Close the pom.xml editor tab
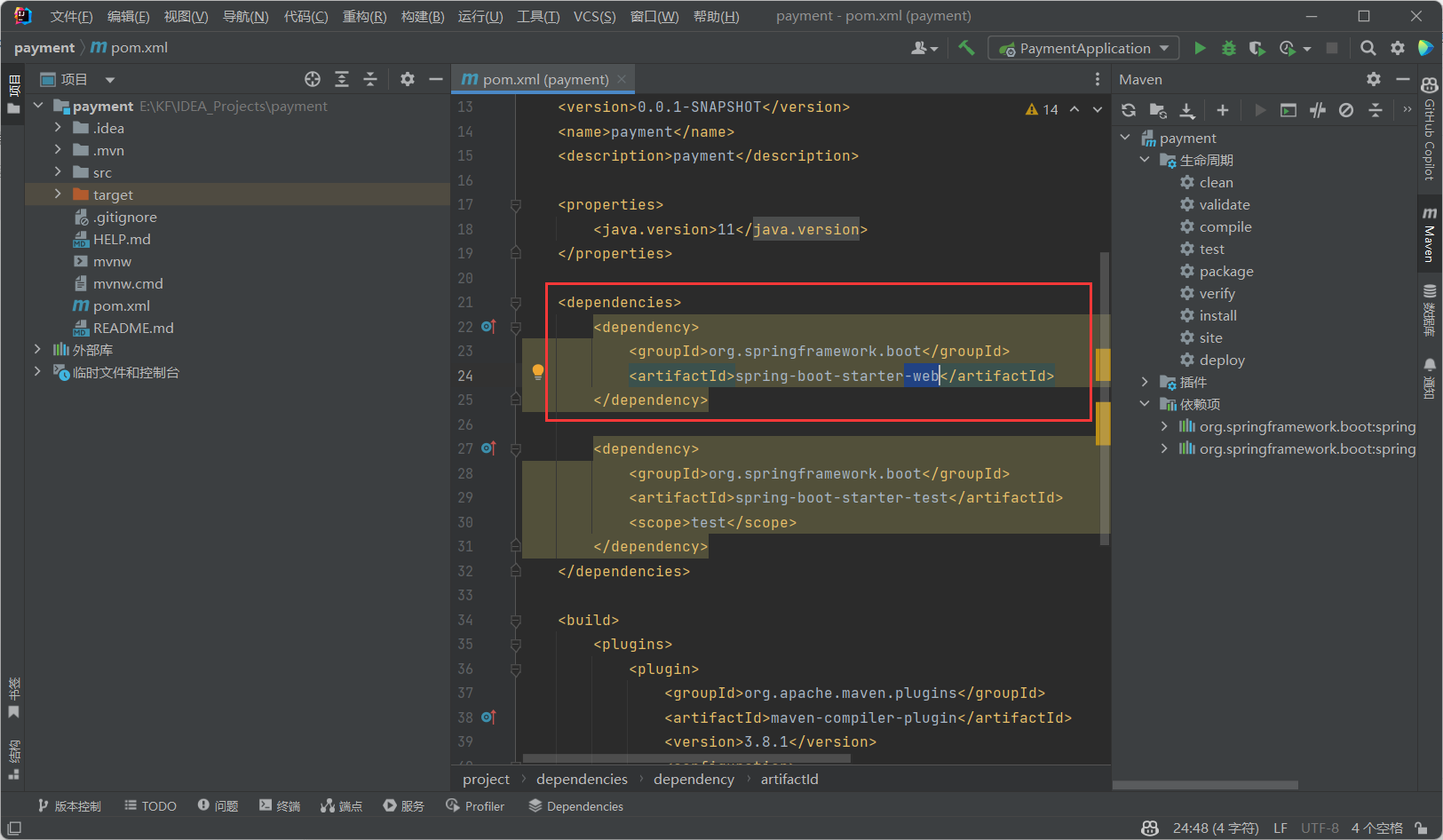This screenshot has width=1443, height=840. click(x=622, y=79)
